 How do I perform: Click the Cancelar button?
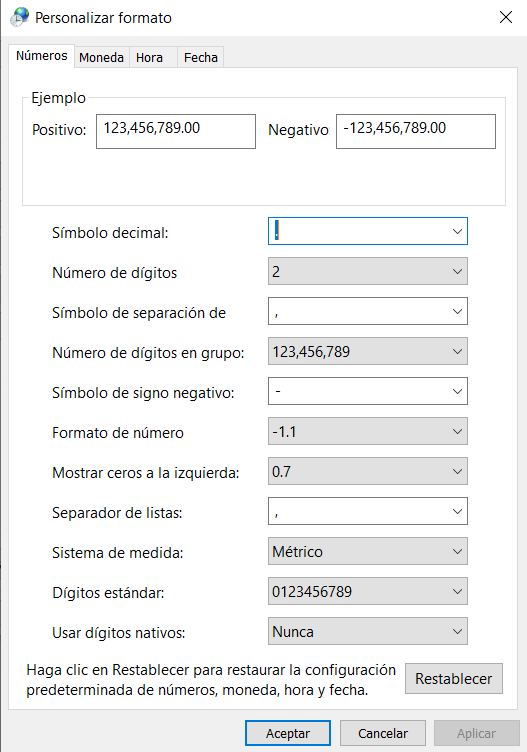coord(383,733)
